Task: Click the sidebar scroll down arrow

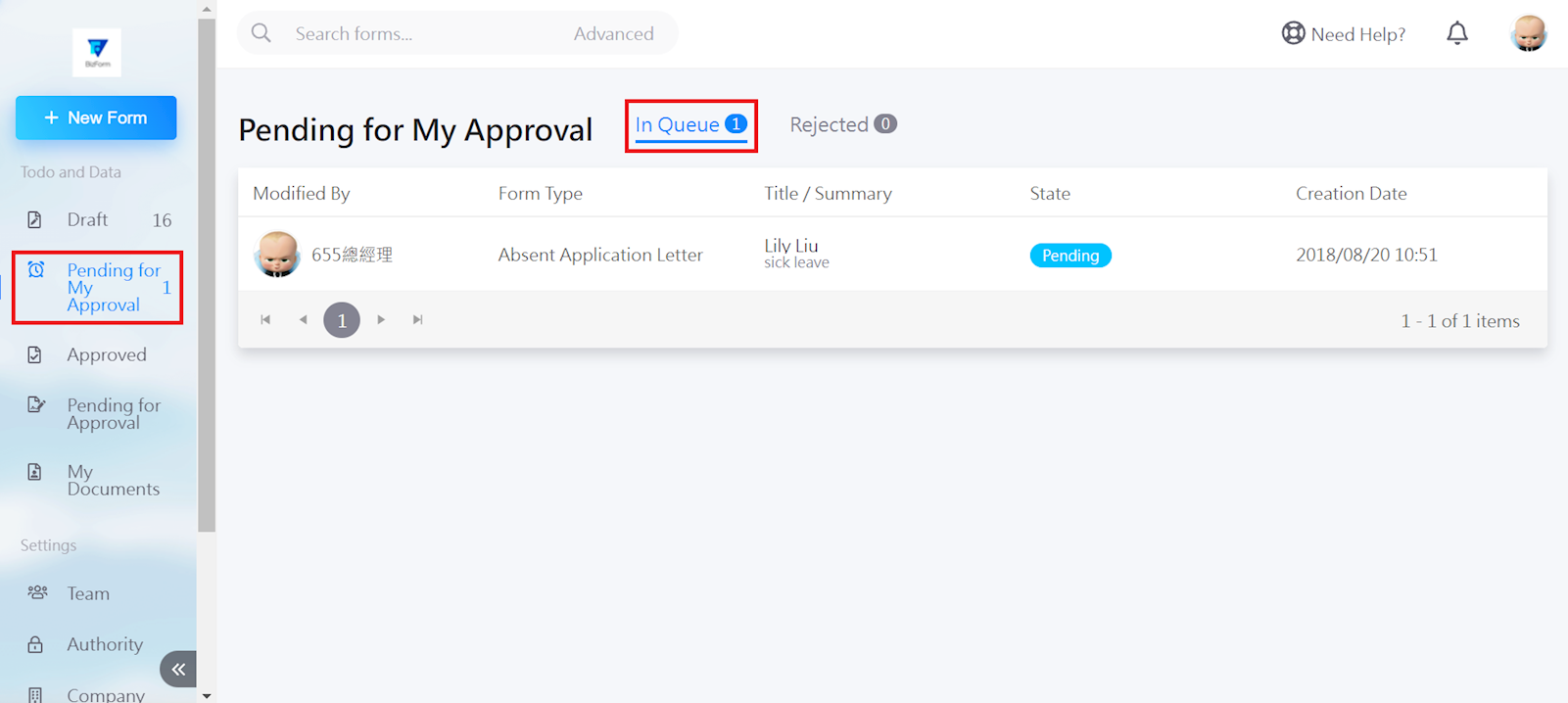Action: point(207,696)
